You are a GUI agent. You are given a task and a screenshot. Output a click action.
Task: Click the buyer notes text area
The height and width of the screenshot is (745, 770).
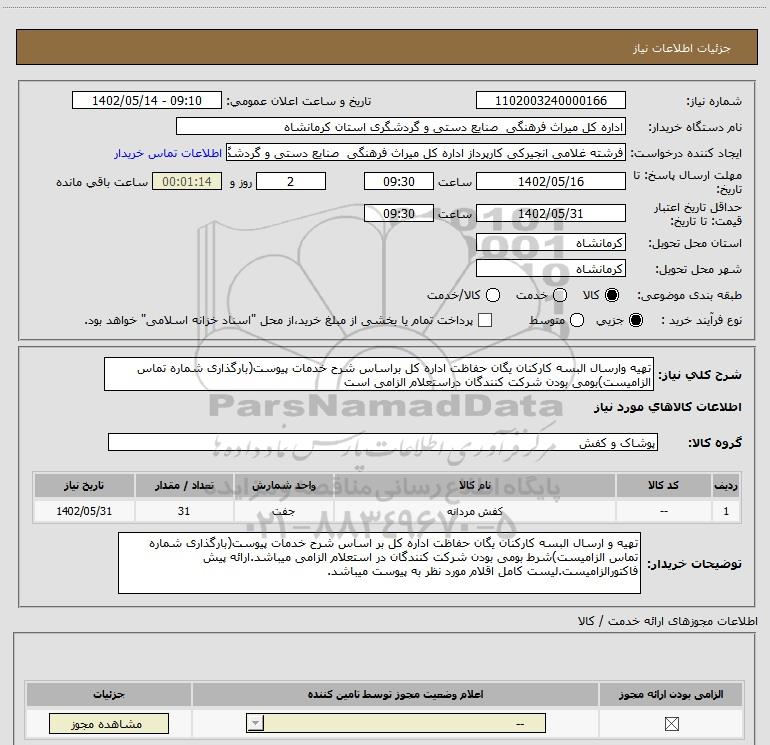[379, 563]
